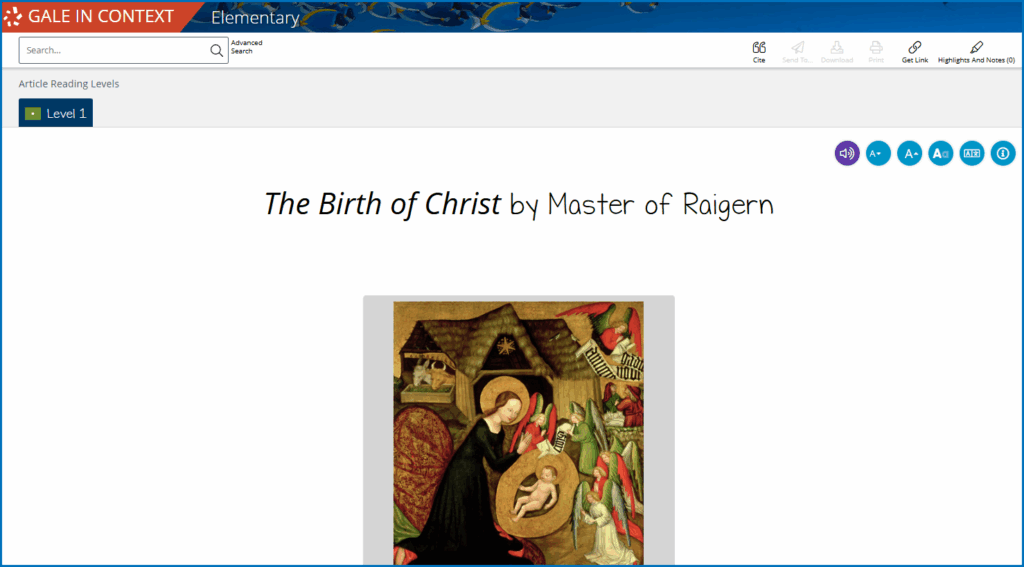Open Highlights And Notes highlighter icon
The image size is (1024, 567).
tap(976, 47)
